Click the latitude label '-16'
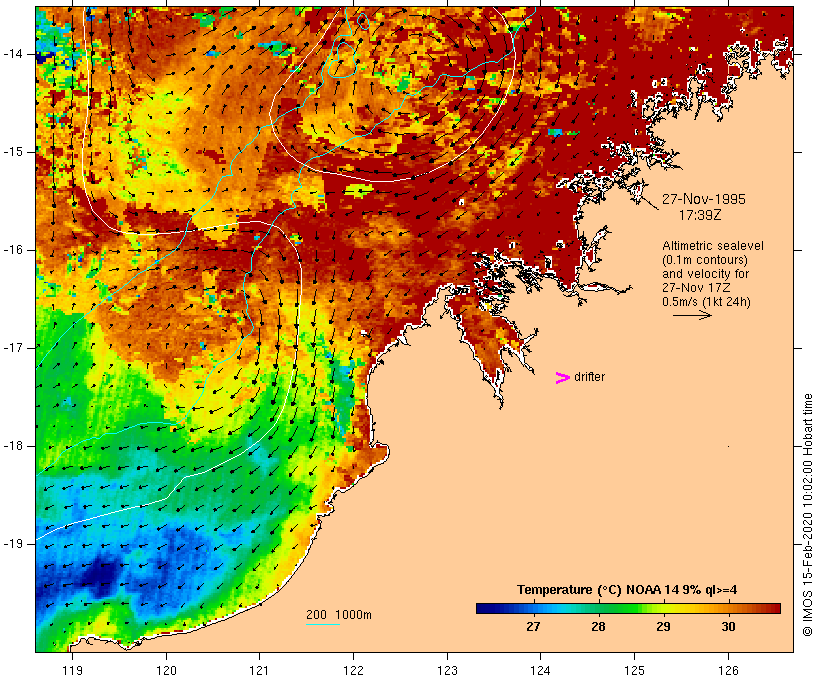The width and height of the screenshot is (820, 680). pos(12,250)
